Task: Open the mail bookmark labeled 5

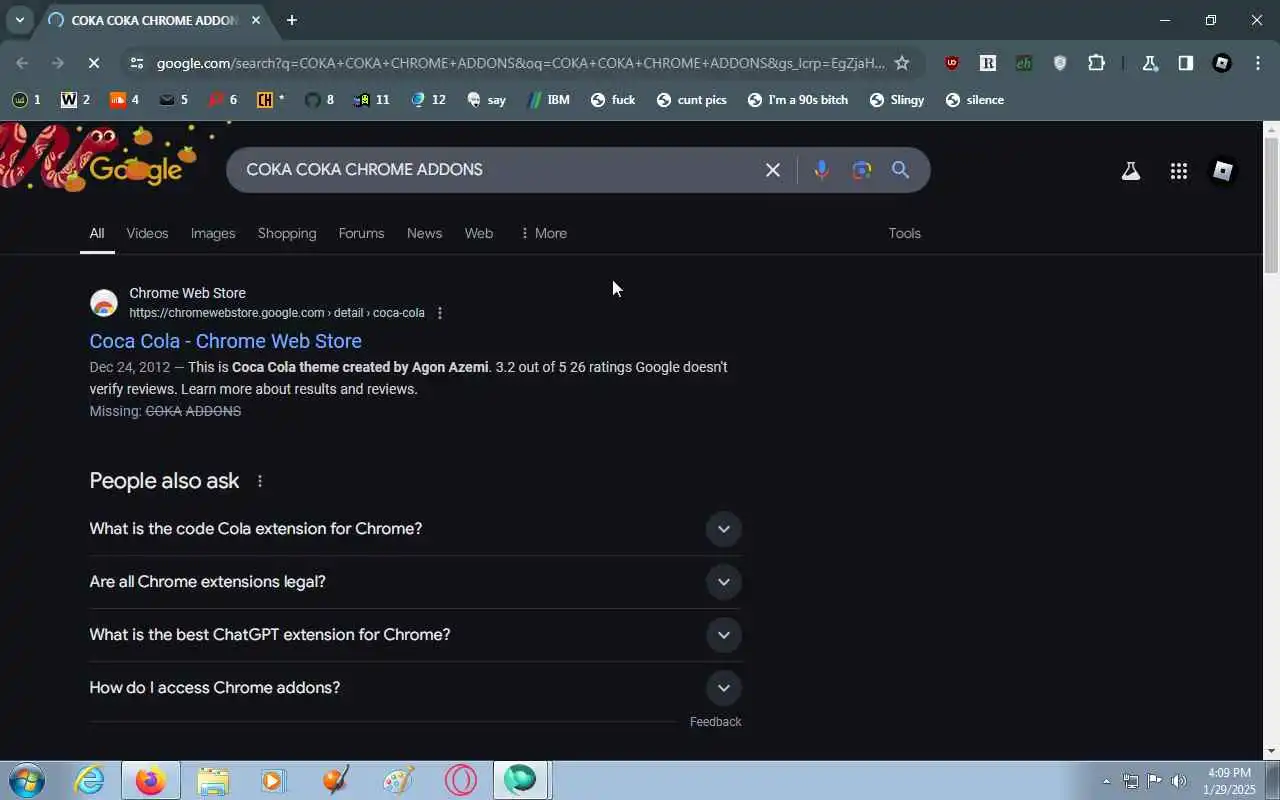Action: click(x=173, y=100)
